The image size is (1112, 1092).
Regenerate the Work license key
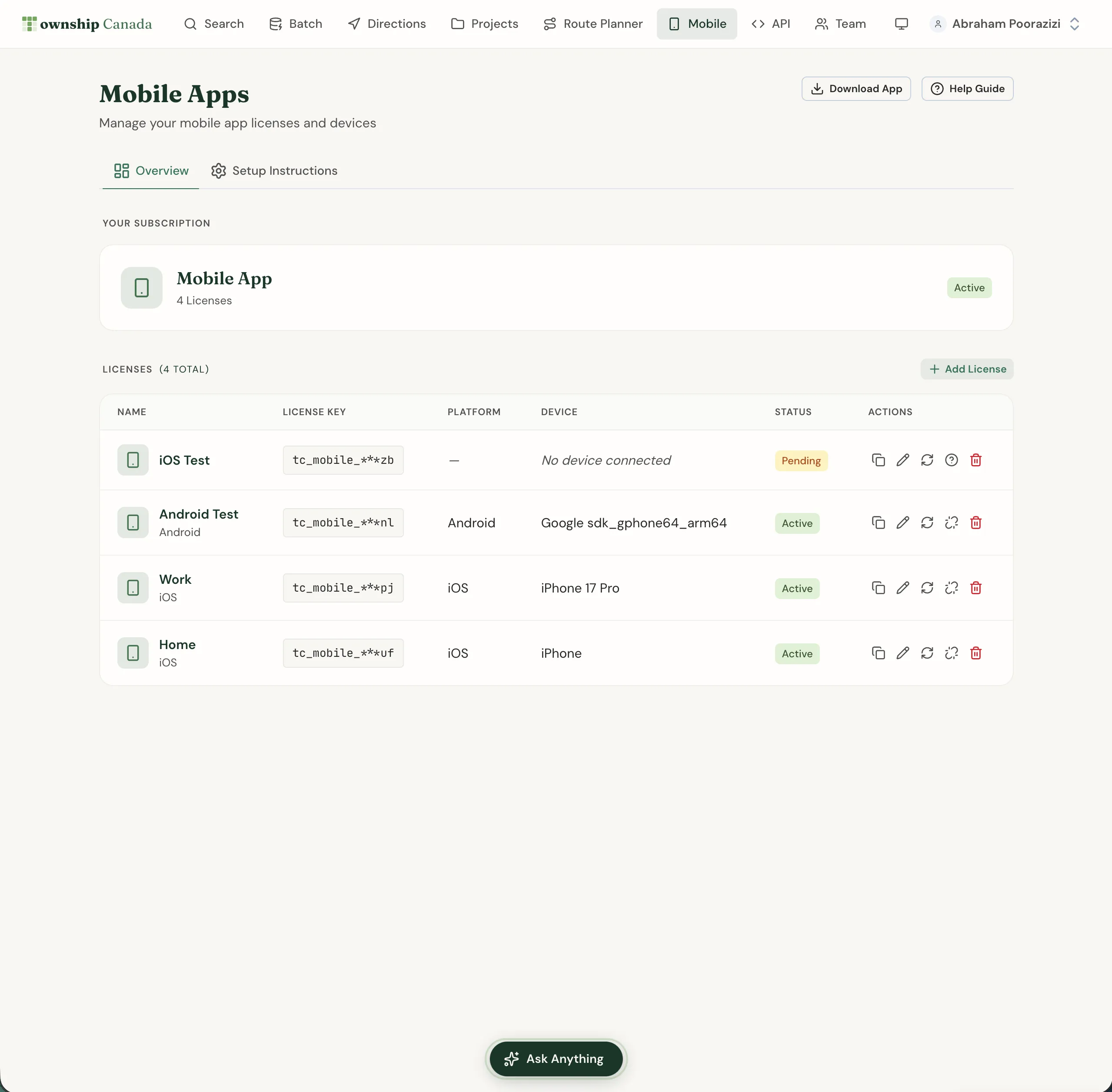pyautogui.click(x=927, y=588)
